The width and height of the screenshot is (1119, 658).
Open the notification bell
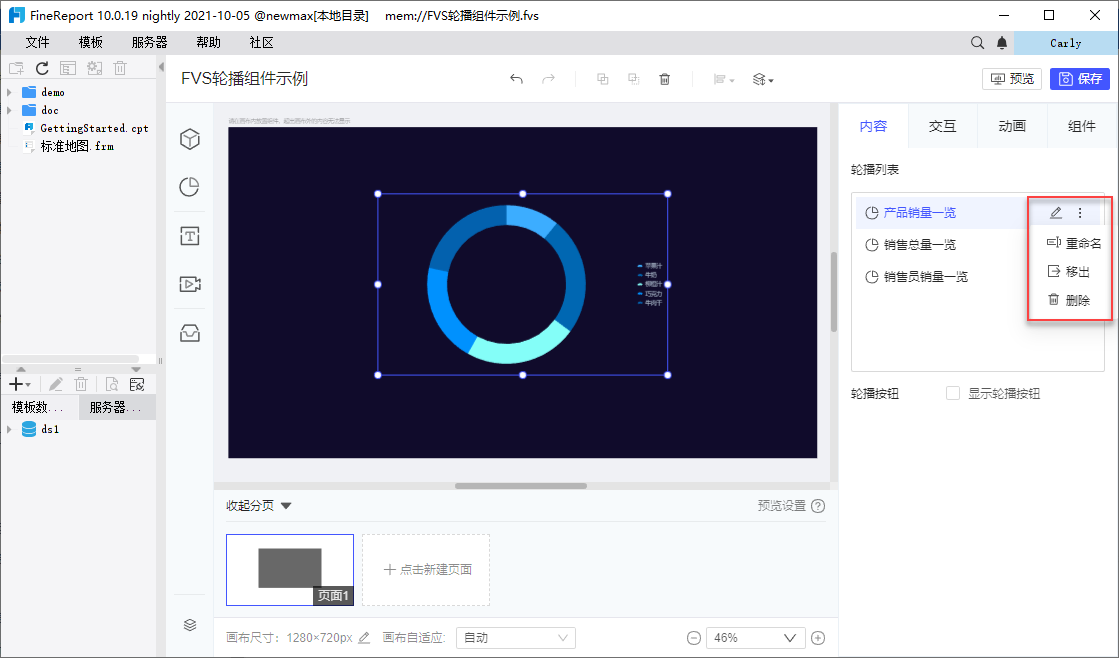point(1002,43)
